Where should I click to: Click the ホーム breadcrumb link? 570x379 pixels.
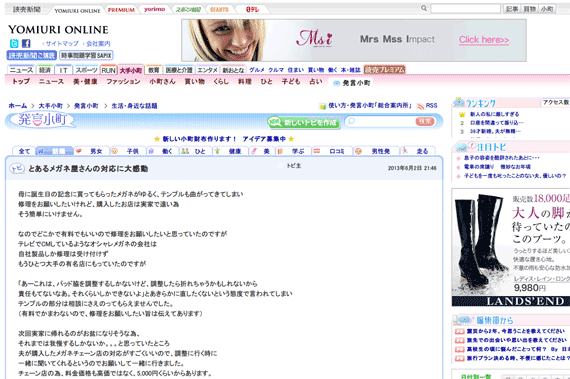(18, 106)
